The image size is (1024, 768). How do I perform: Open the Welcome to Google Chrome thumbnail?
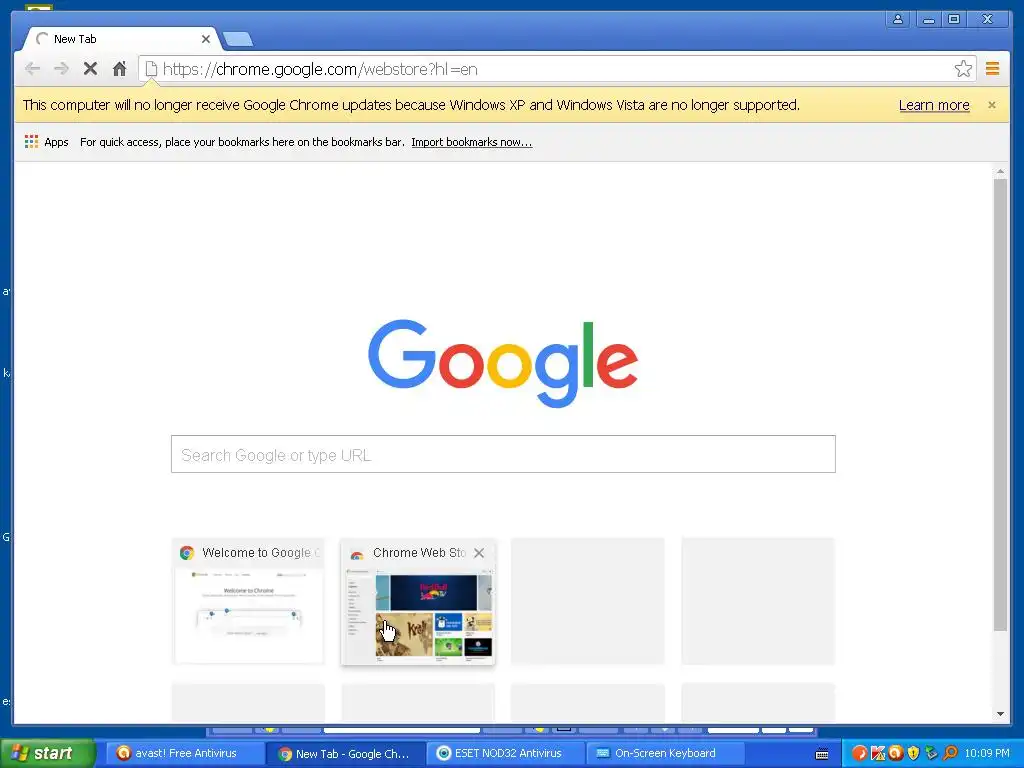point(248,601)
